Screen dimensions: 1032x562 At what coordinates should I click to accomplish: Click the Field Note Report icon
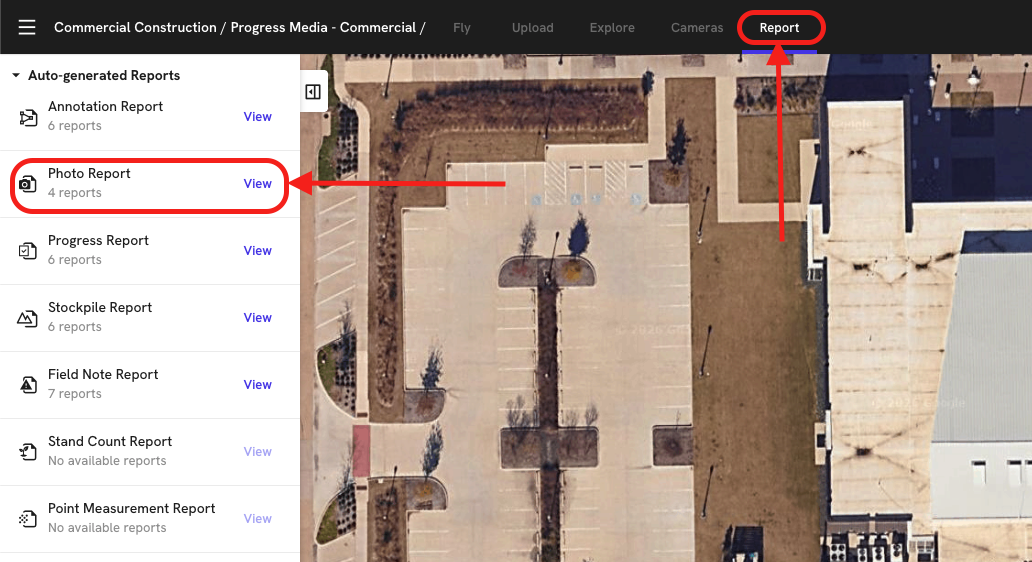point(28,385)
